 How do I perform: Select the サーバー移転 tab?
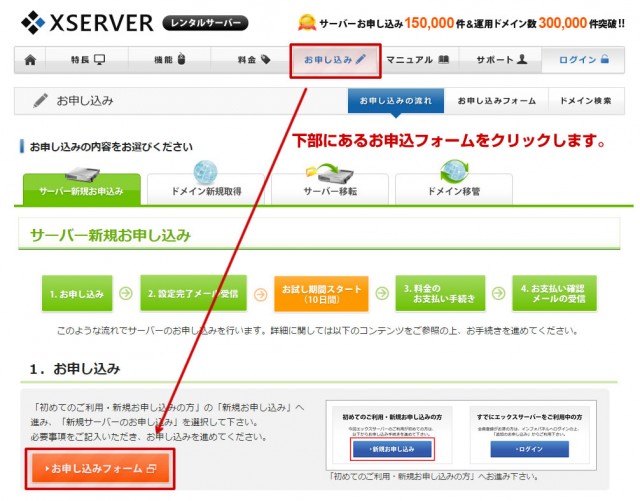pyautogui.click(x=330, y=190)
